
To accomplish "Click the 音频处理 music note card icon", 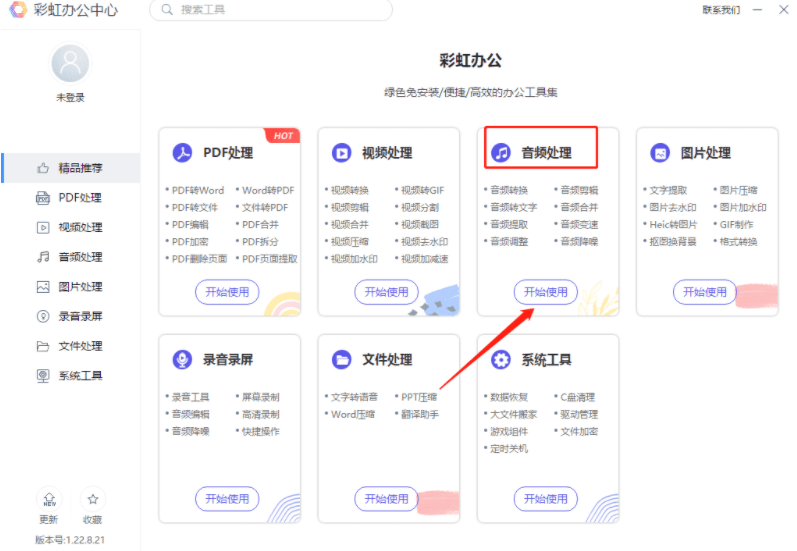I will pyautogui.click(x=501, y=153).
